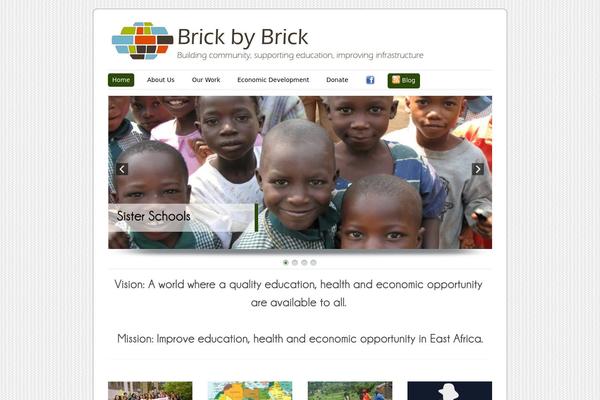Click the Brick by Brick logo icon
Screen dimensions: 600x400
click(142, 41)
